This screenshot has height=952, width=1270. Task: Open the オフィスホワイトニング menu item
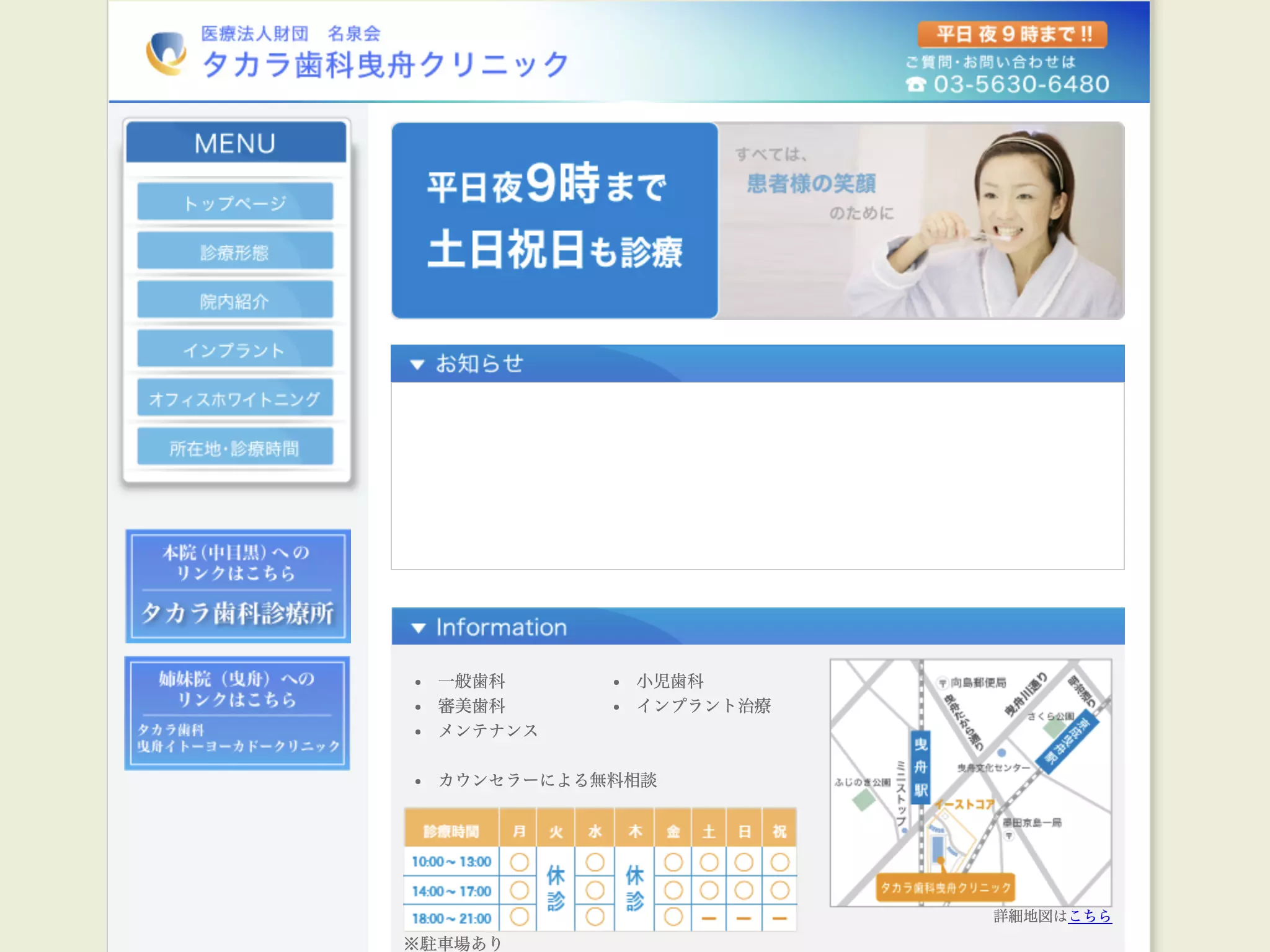coord(235,398)
